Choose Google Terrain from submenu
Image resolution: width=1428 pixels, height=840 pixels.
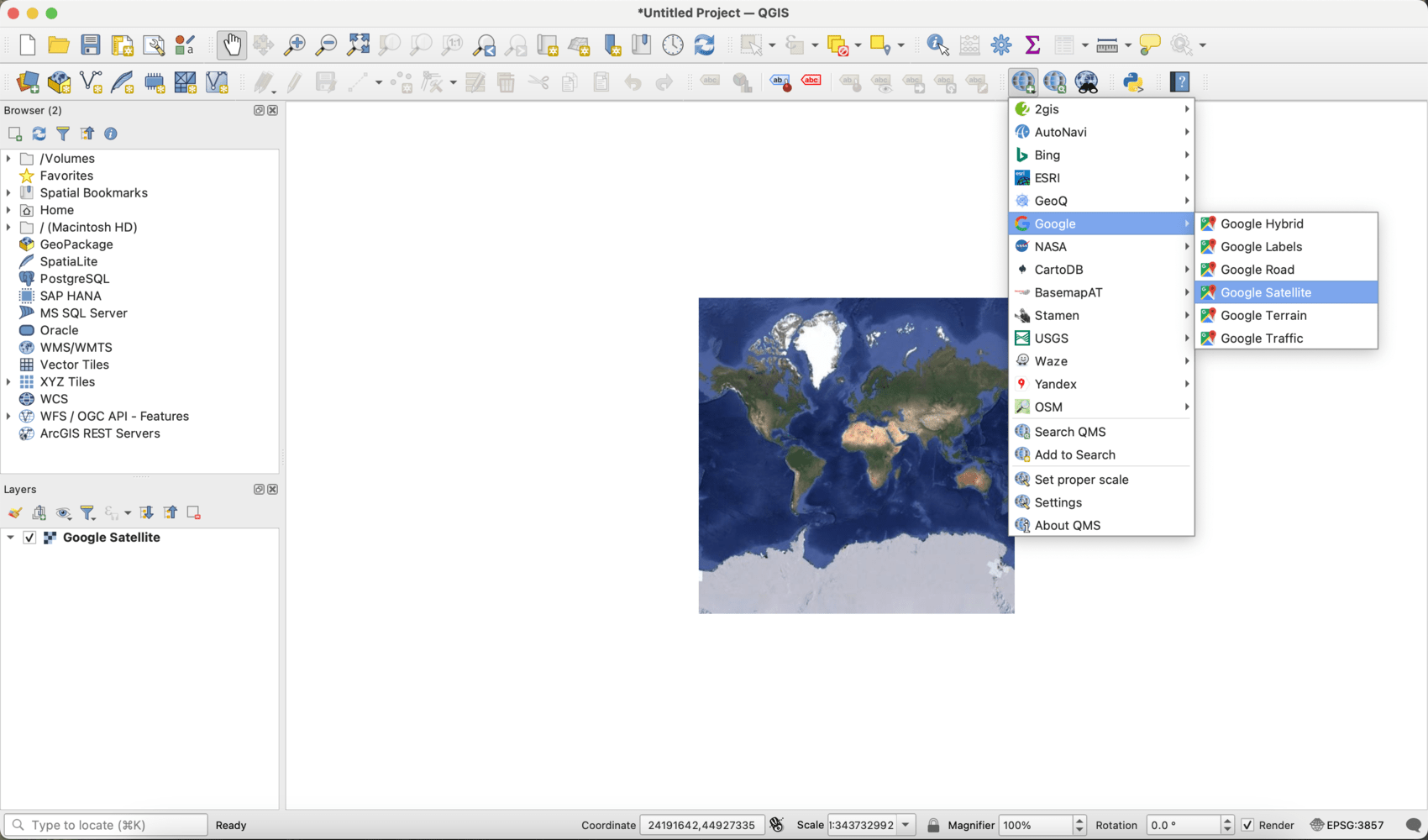pos(1286,316)
